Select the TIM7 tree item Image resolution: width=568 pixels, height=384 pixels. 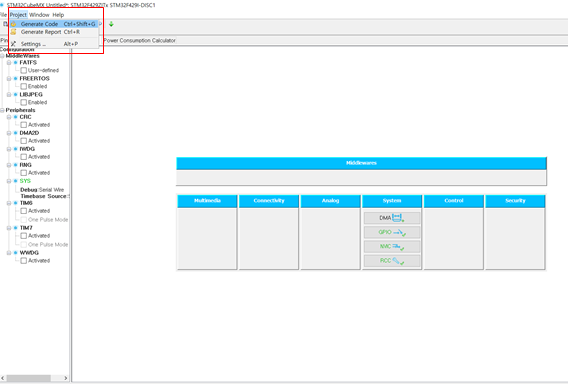pos(26,228)
